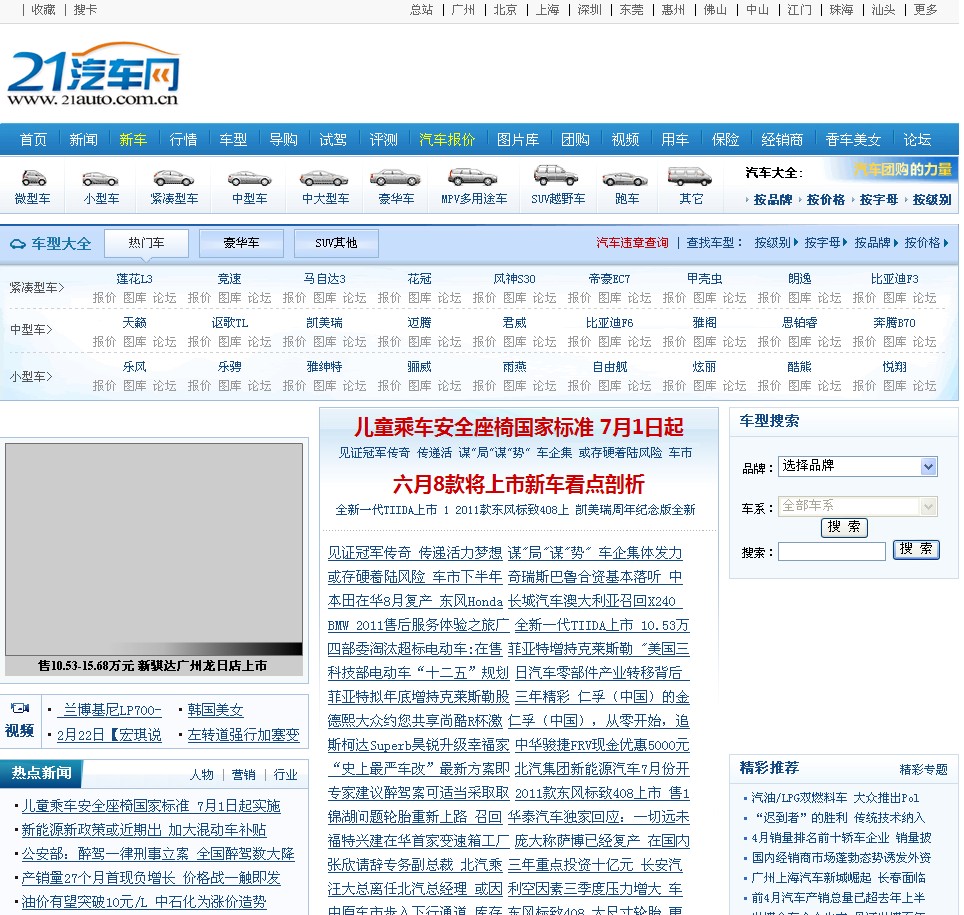The height and width of the screenshot is (915, 964).
Task: Click the 收藏 link in the top bar
Action: click(x=43, y=10)
